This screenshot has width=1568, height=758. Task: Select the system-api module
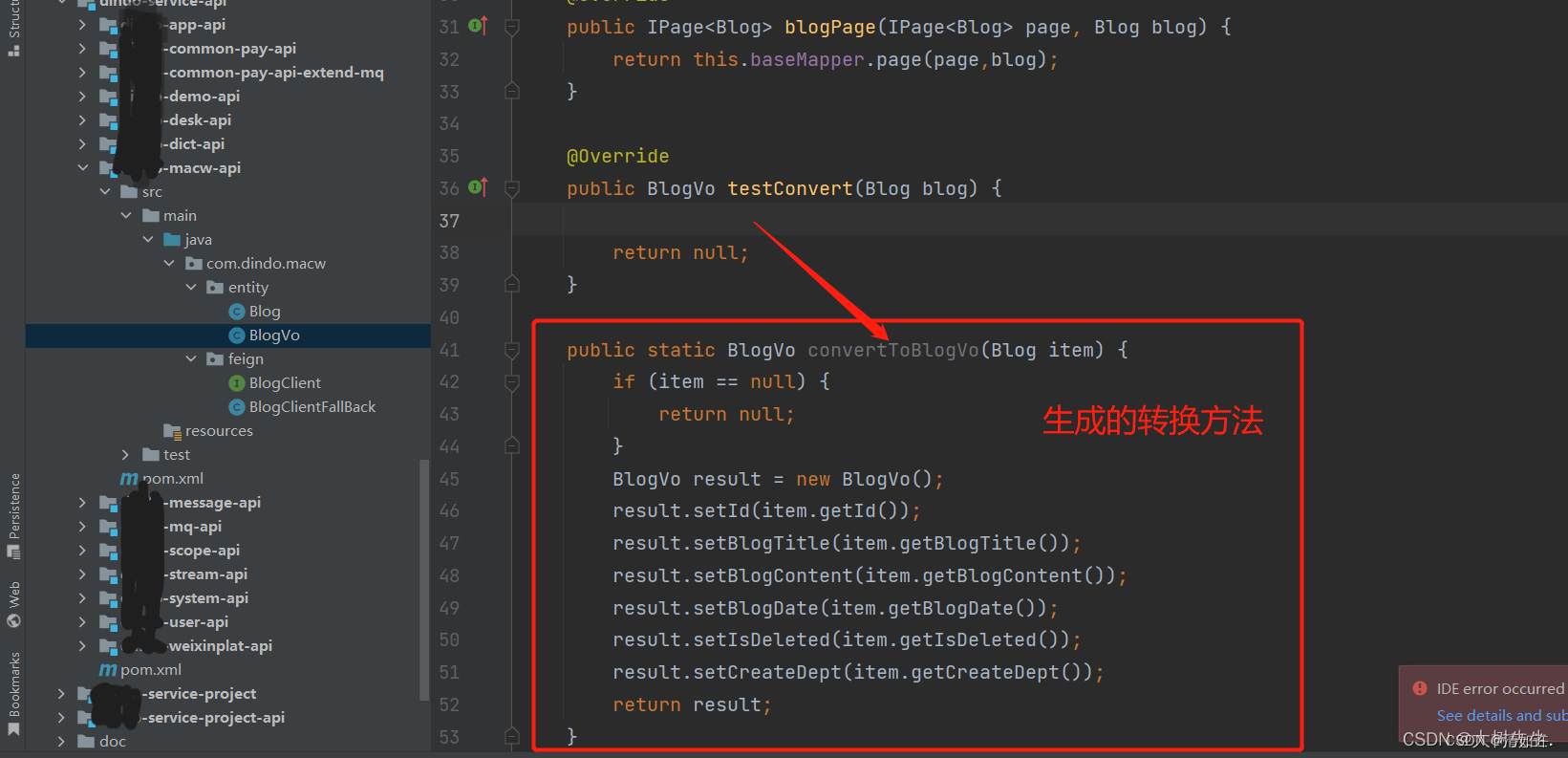[x=204, y=598]
